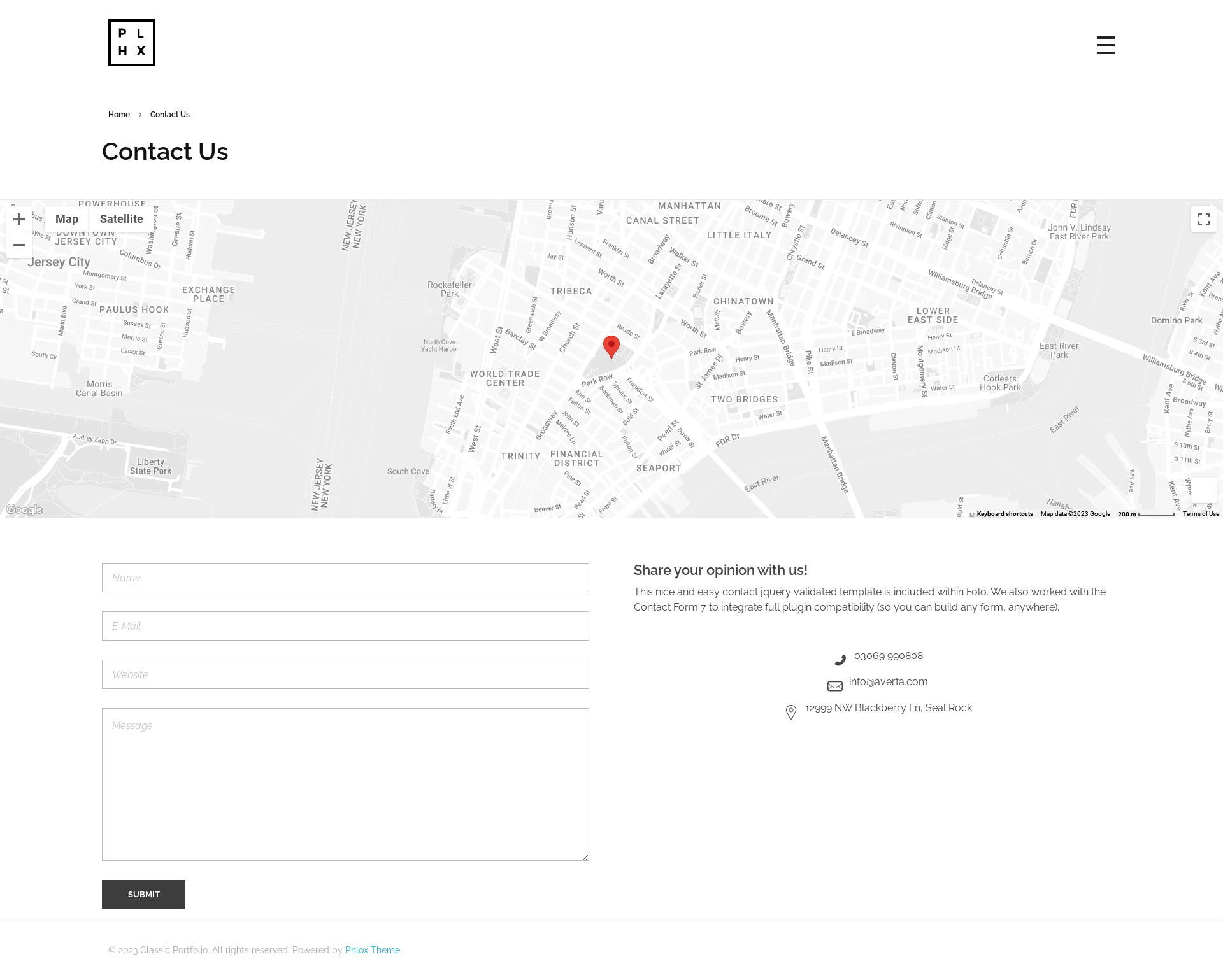The image size is (1223, 980).
Task: Toggle fullscreen map view icon
Action: (x=1203, y=219)
